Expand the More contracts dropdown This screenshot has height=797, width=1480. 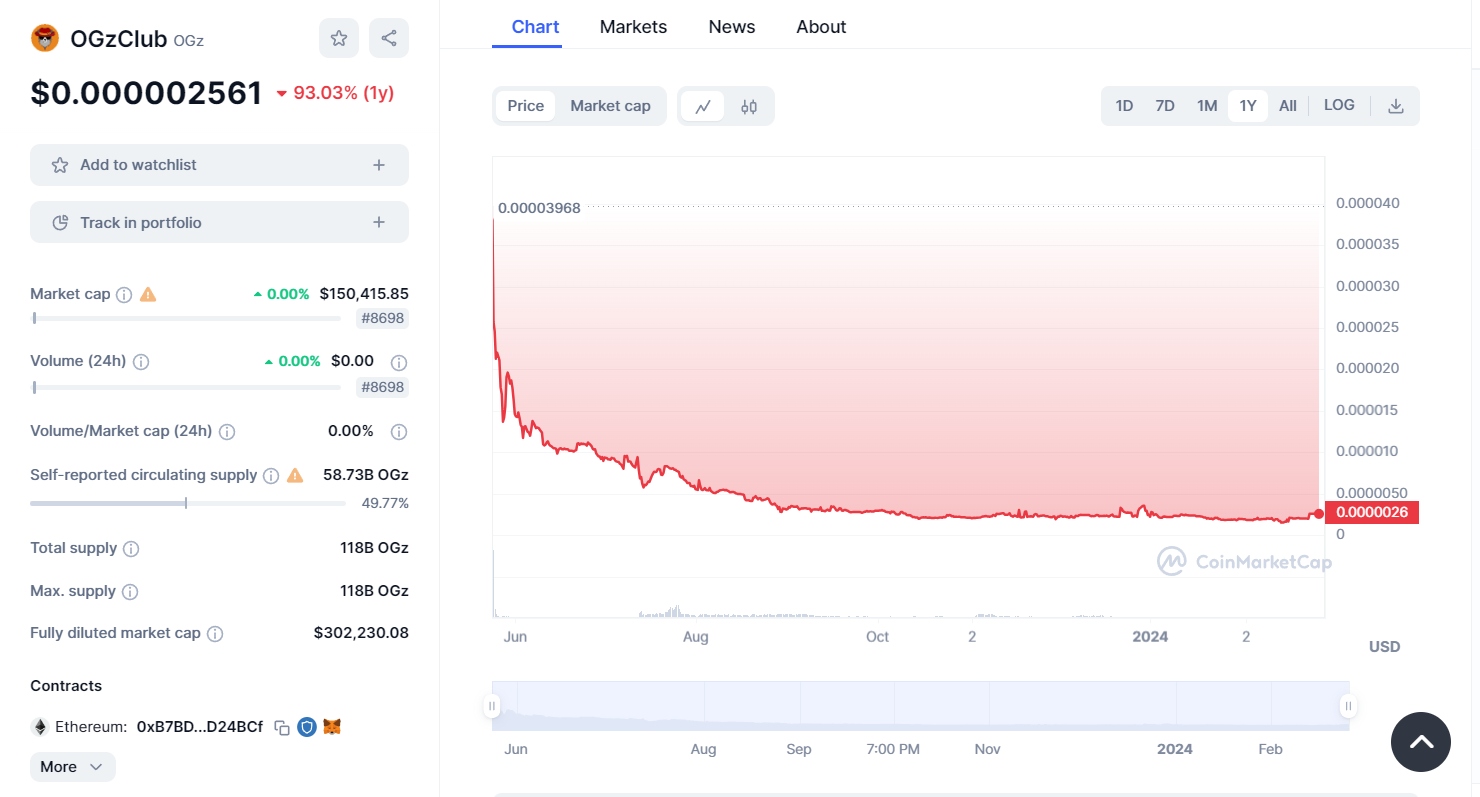73,767
